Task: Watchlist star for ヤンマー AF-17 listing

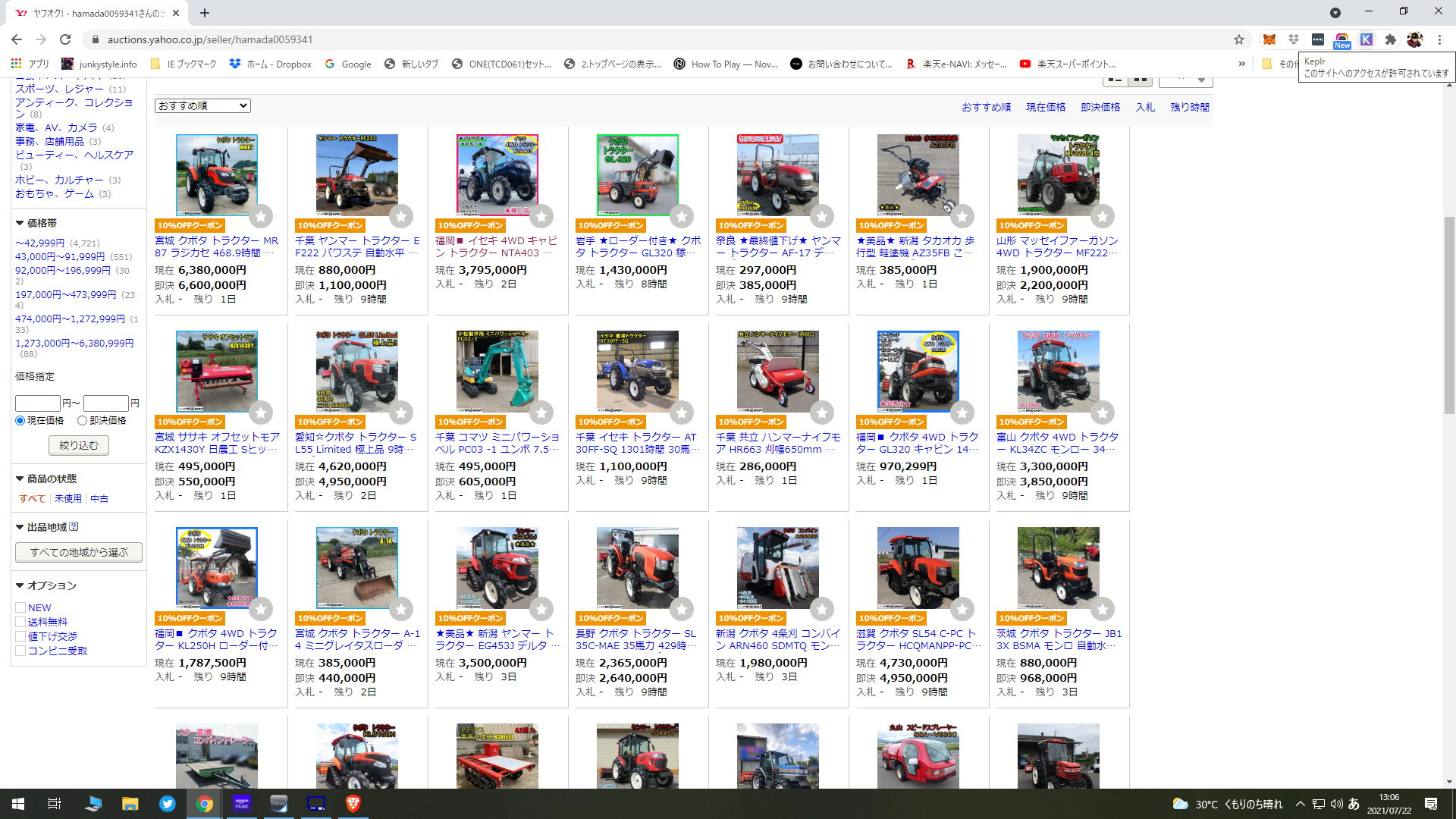Action: pyautogui.click(x=822, y=216)
